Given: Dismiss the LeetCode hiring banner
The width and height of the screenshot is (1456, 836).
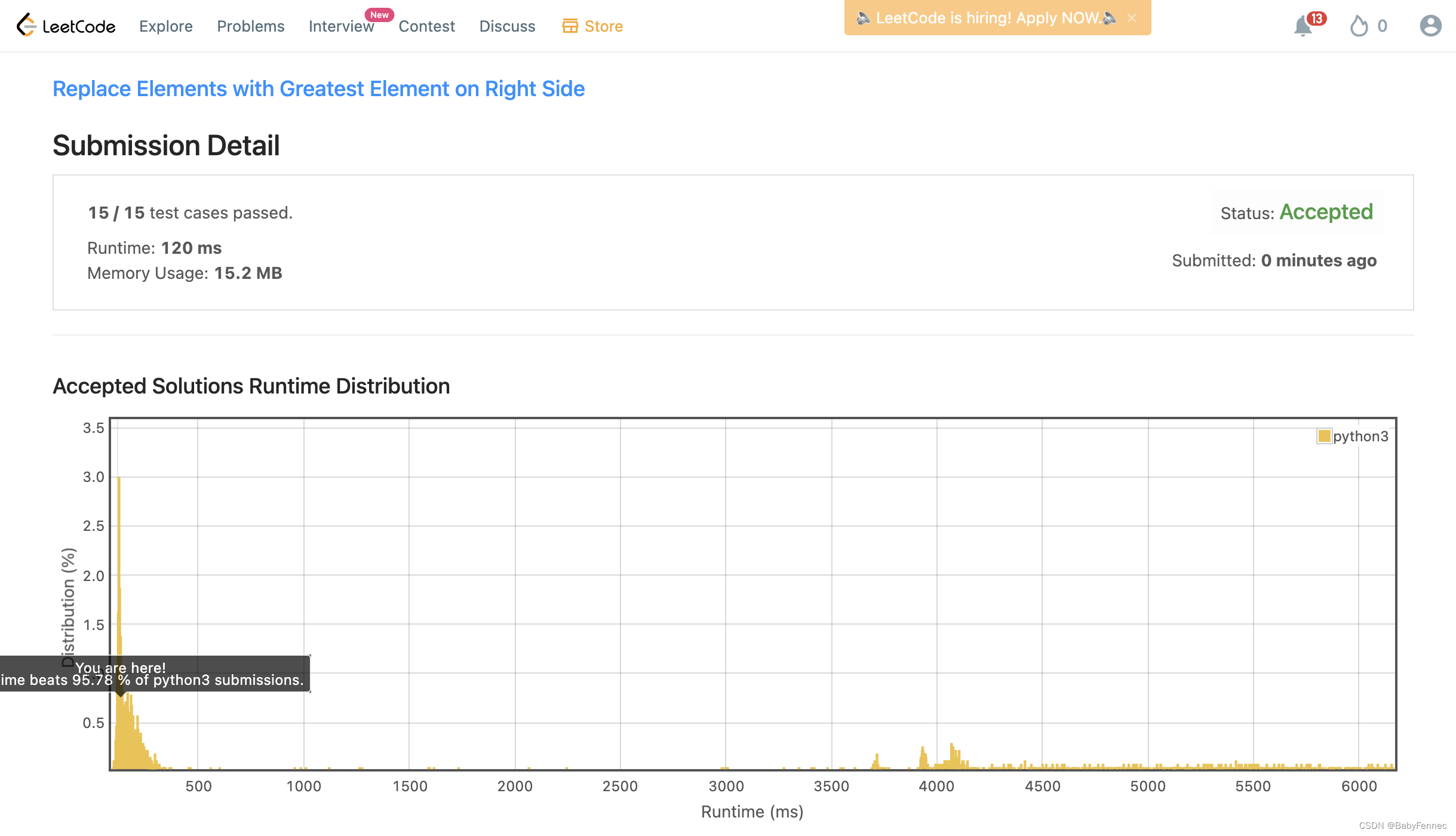Looking at the screenshot, I should click(x=1132, y=18).
